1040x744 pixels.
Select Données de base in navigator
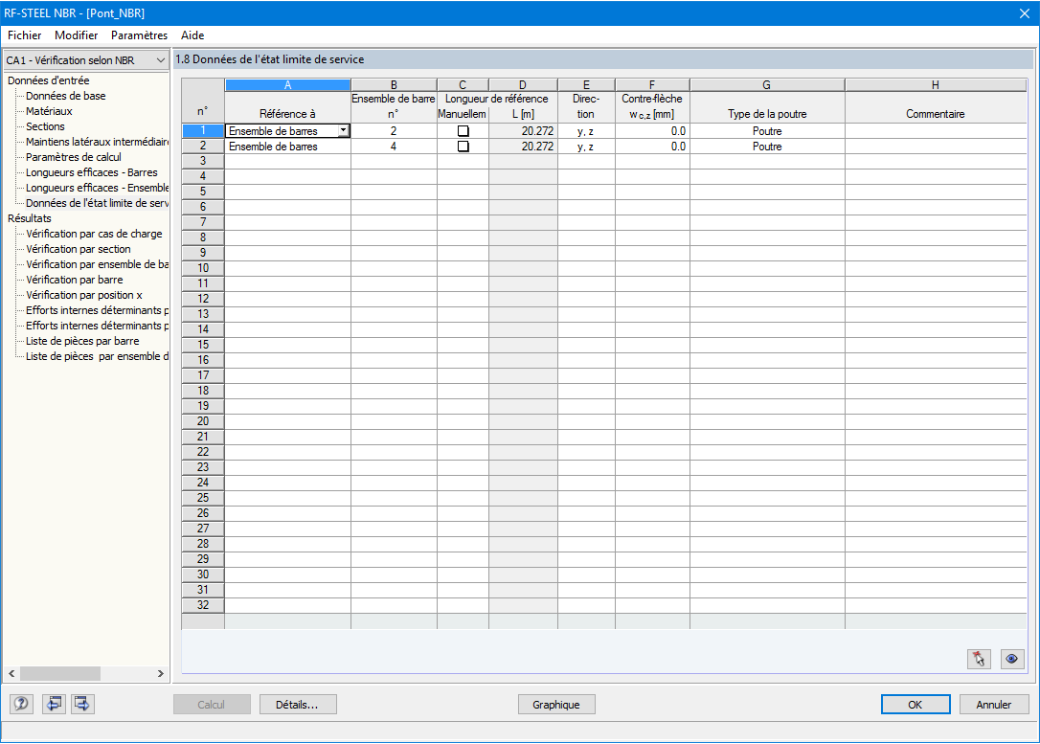[x=66, y=96]
